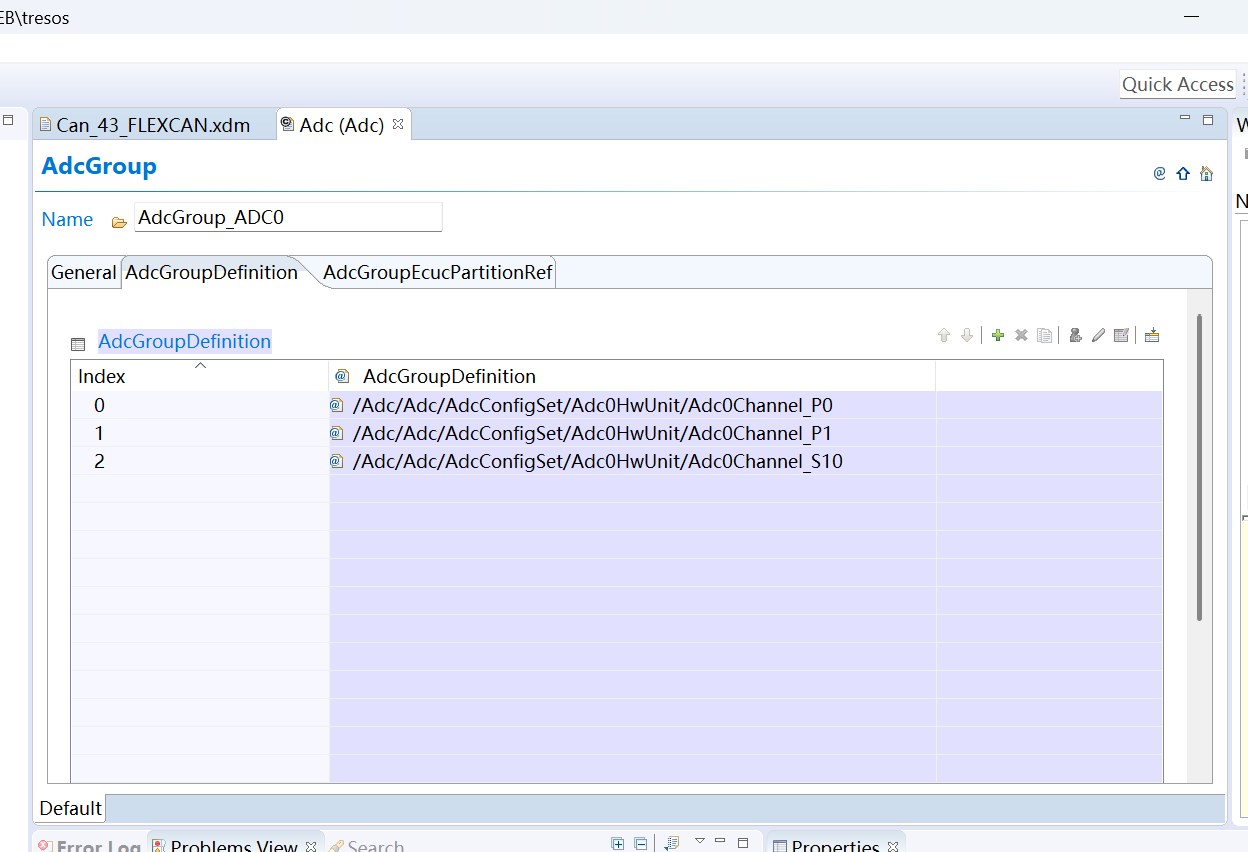Navigate home using the house icon top right
Viewport: 1248px width, 852px height.
(1206, 172)
